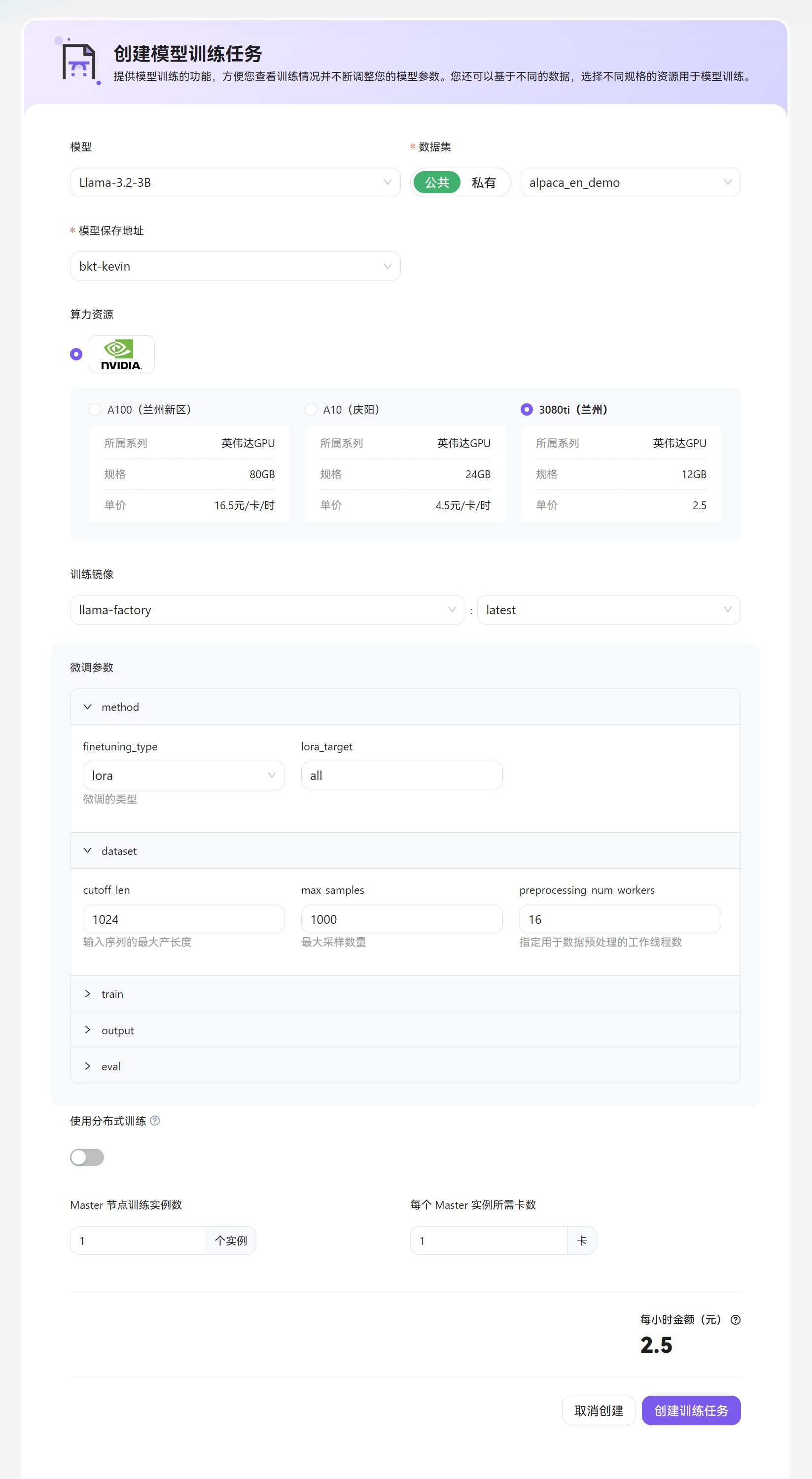
Task: Open the finetuning_type lora dropdown
Action: [184, 775]
